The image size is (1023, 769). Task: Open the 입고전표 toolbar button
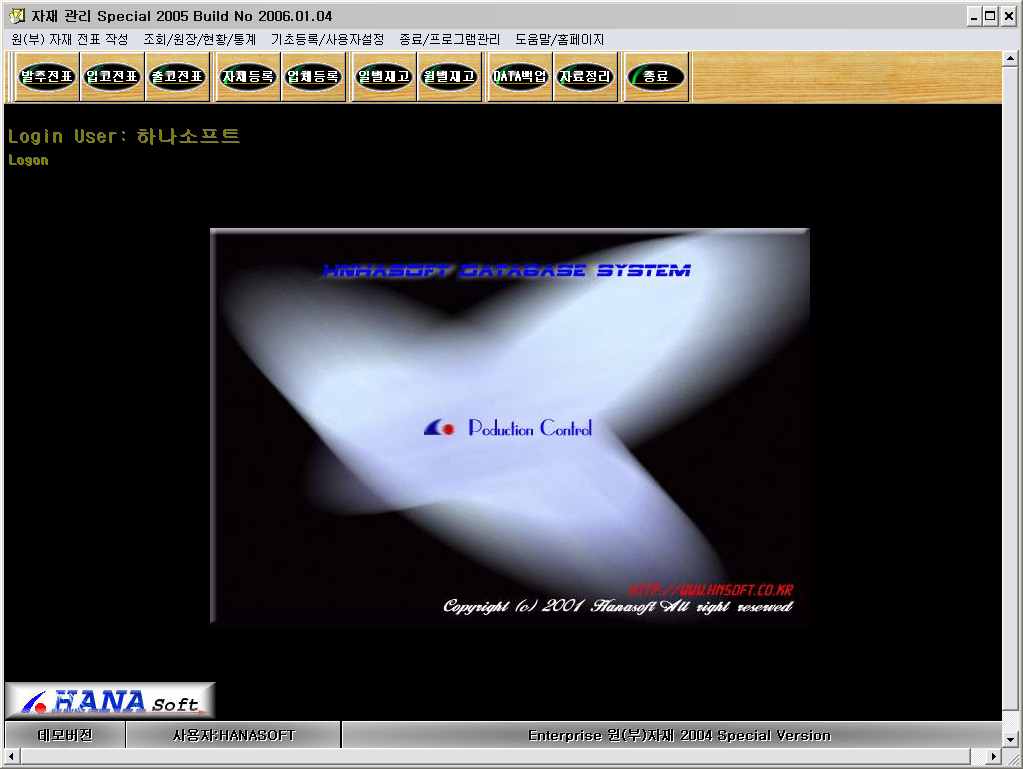tap(112, 77)
